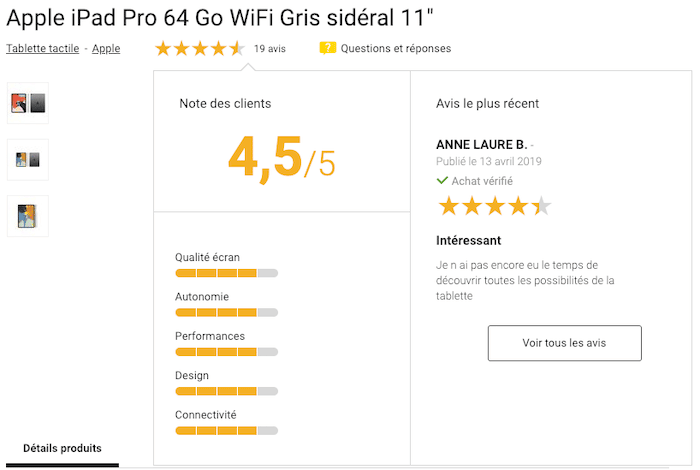Image resolution: width=700 pixels, height=470 pixels.
Task: Select the first iPad product thumbnail
Action: click(28, 103)
